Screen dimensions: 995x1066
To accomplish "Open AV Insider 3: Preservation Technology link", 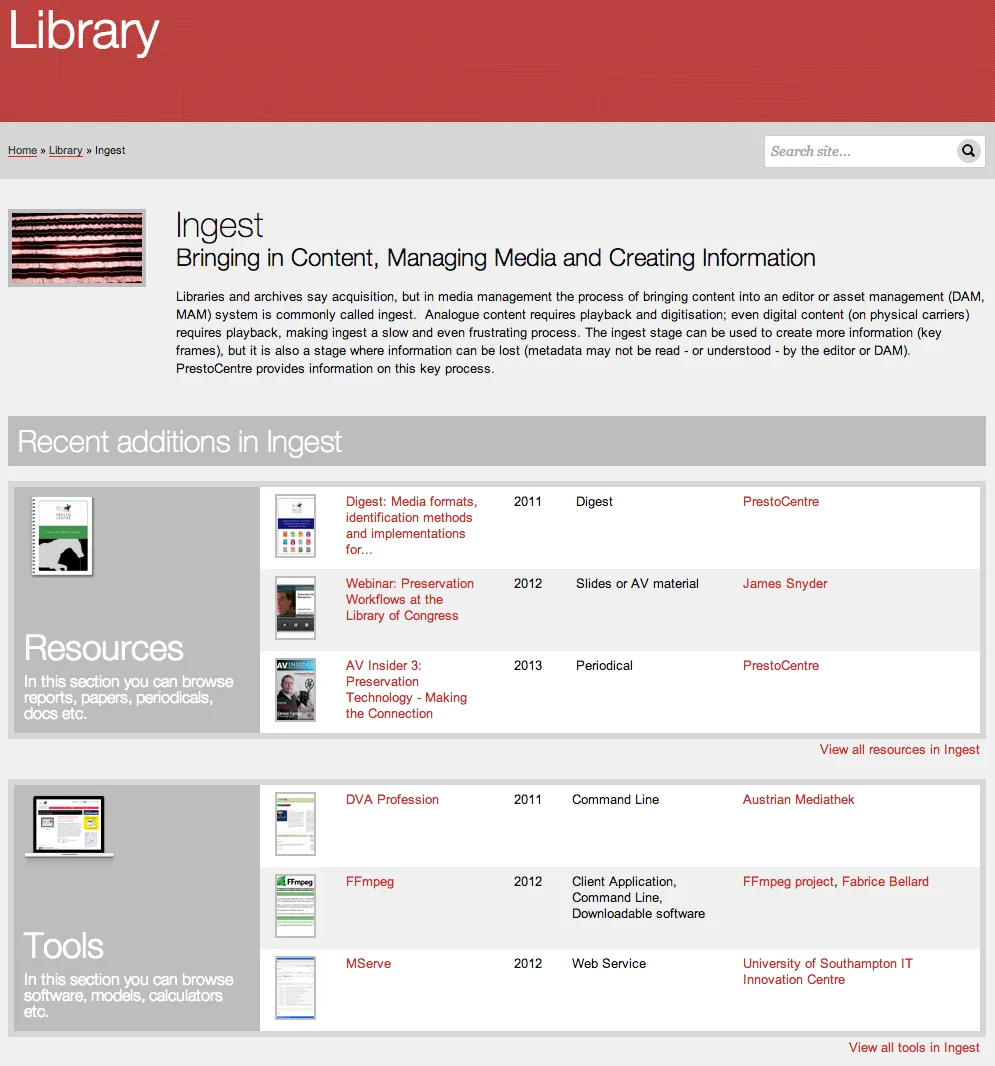I will click(x=406, y=689).
